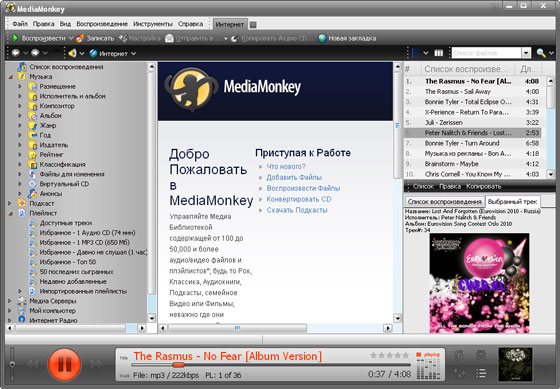Click the Интернет globe icon in navigation bar
Image resolution: width=560 pixels, height=389 pixels.
[94, 53]
